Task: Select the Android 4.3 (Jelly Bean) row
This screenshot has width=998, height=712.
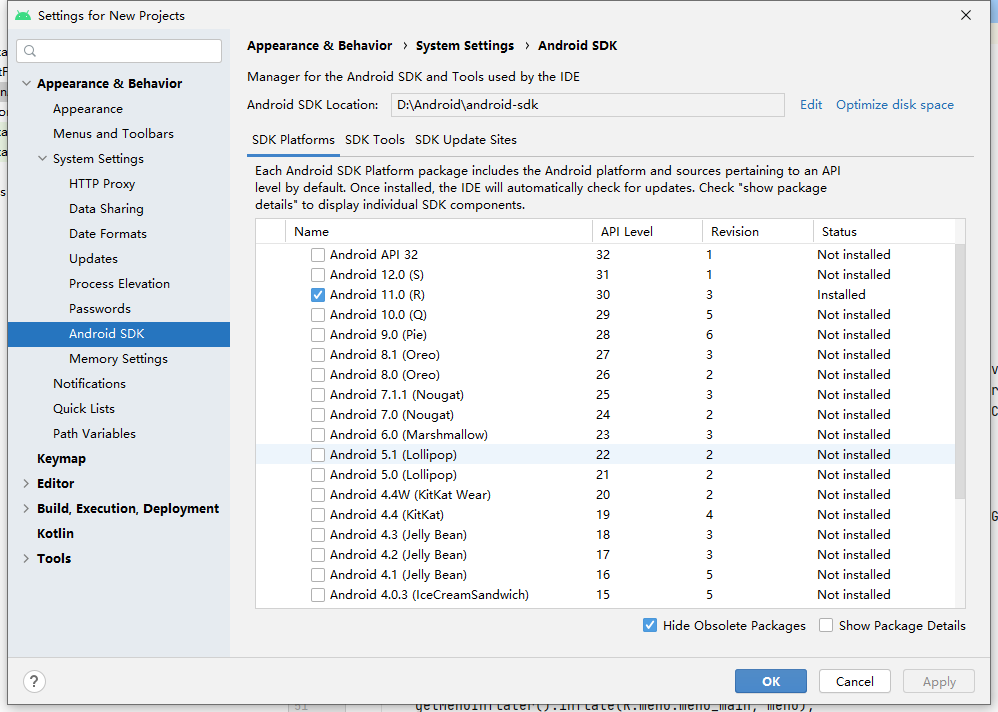Action: click(605, 535)
